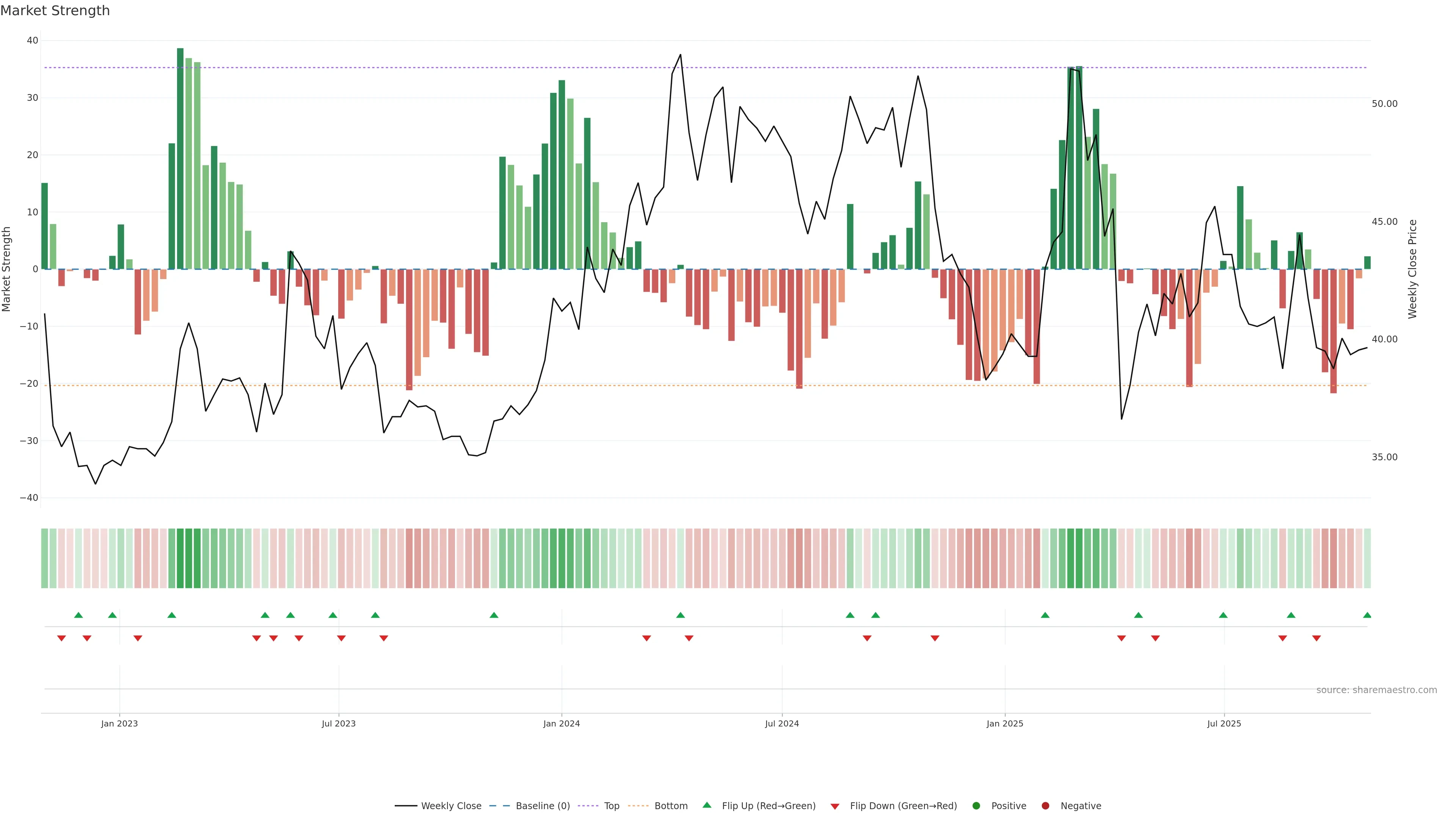Click the Jan 2023 axis label

(x=119, y=723)
